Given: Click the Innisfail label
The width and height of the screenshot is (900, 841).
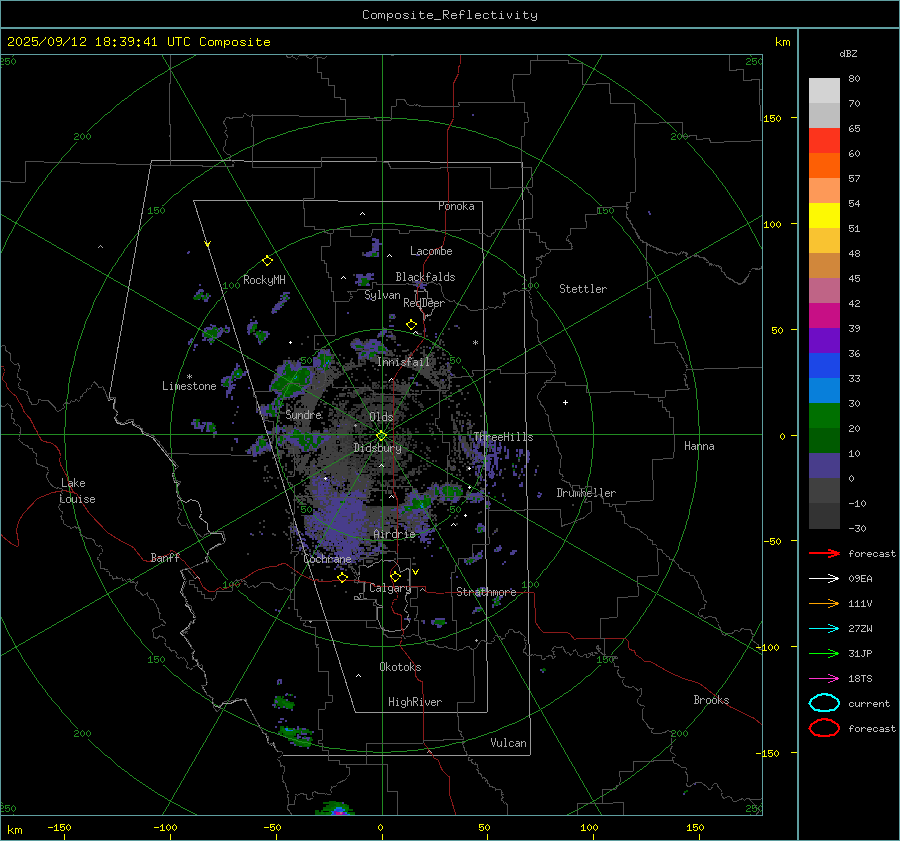Looking at the screenshot, I should [404, 362].
